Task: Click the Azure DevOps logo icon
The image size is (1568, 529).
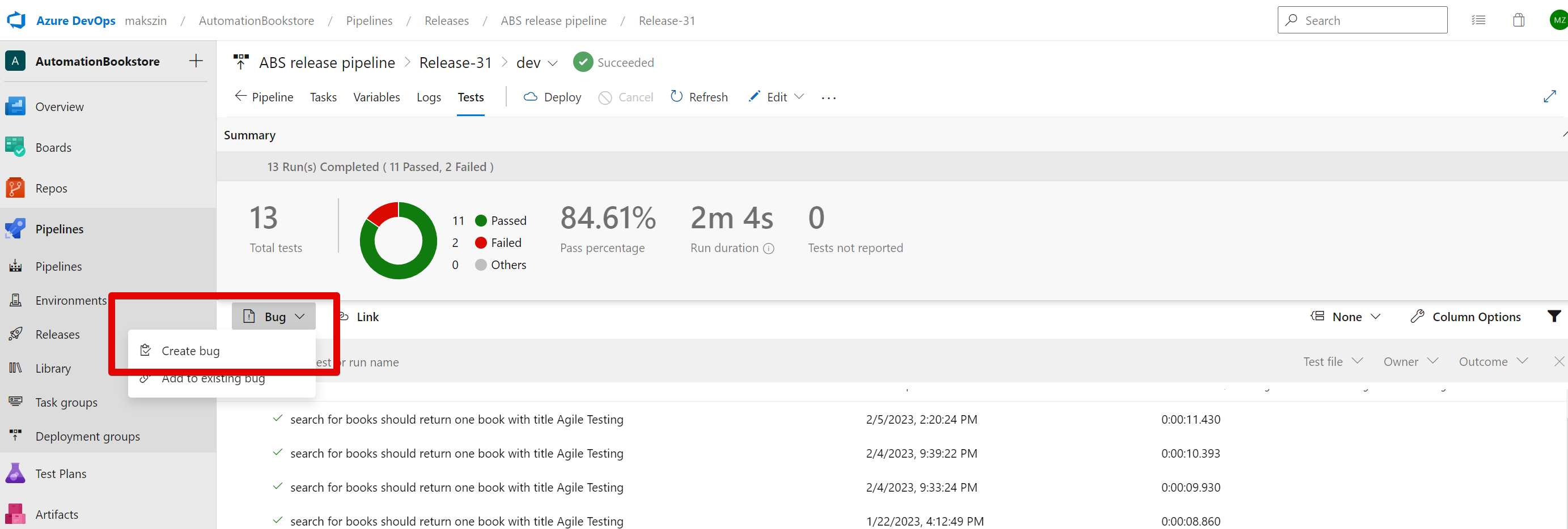Action: coord(16,20)
